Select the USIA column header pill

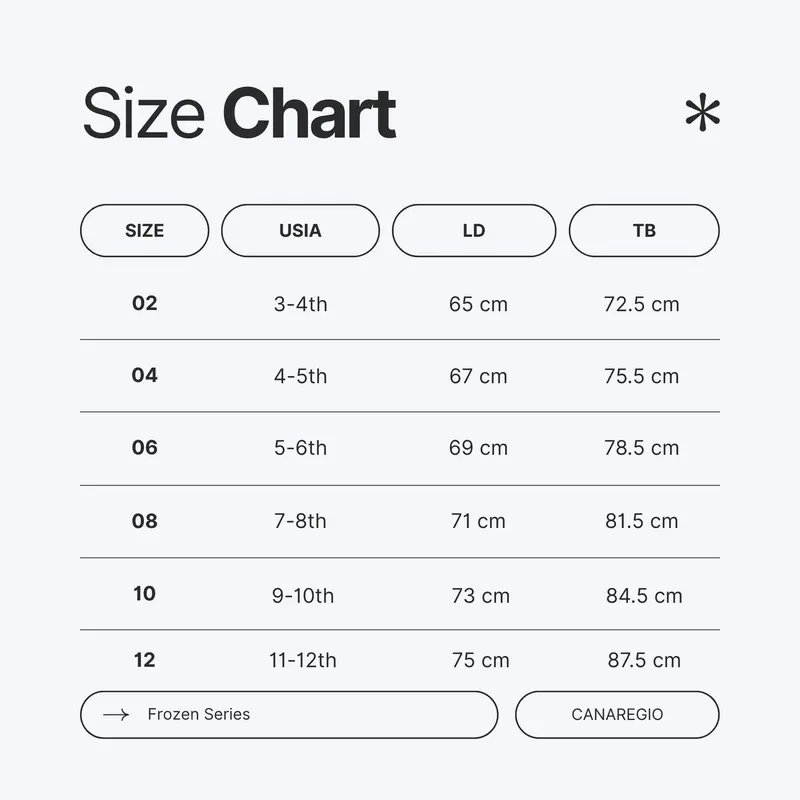(x=300, y=231)
